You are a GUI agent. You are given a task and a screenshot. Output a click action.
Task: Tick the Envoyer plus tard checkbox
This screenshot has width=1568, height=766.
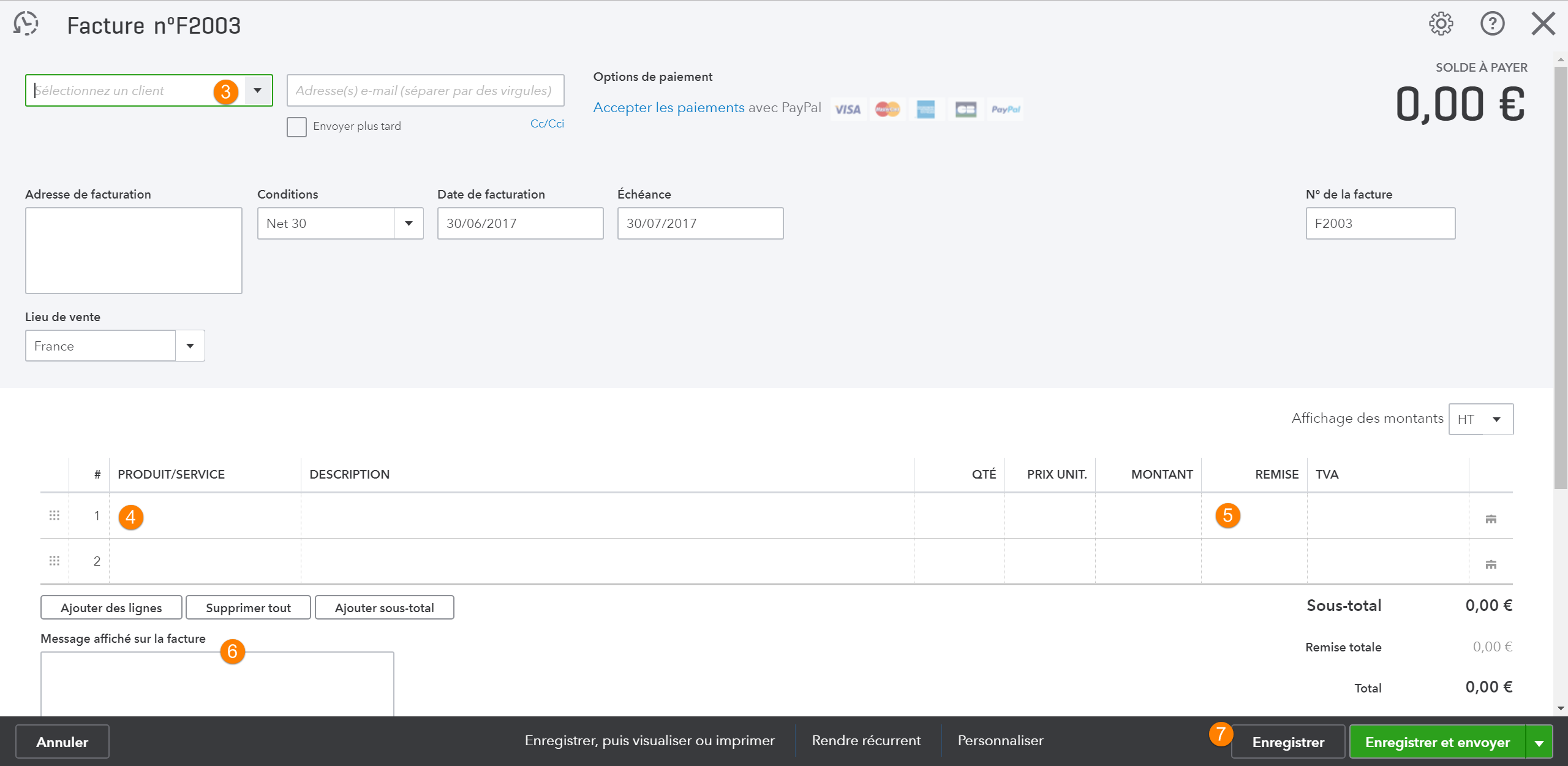point(296,127)
